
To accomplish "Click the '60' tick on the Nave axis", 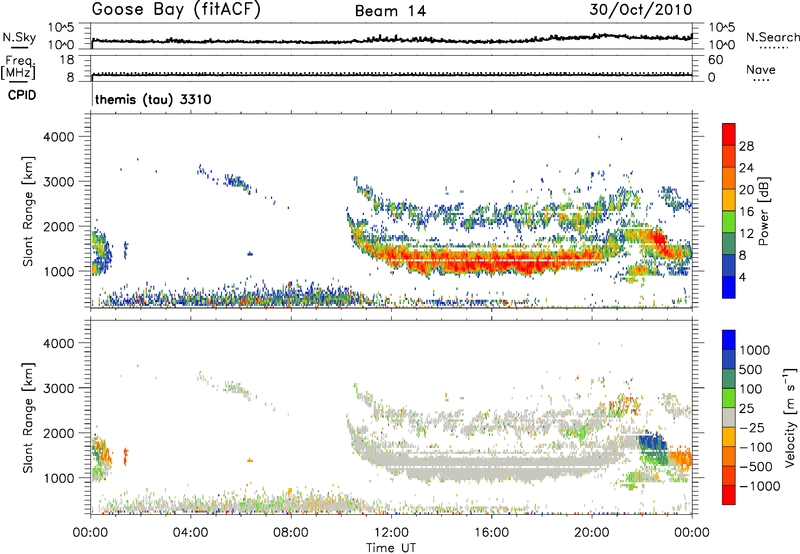I will (715, 60).
